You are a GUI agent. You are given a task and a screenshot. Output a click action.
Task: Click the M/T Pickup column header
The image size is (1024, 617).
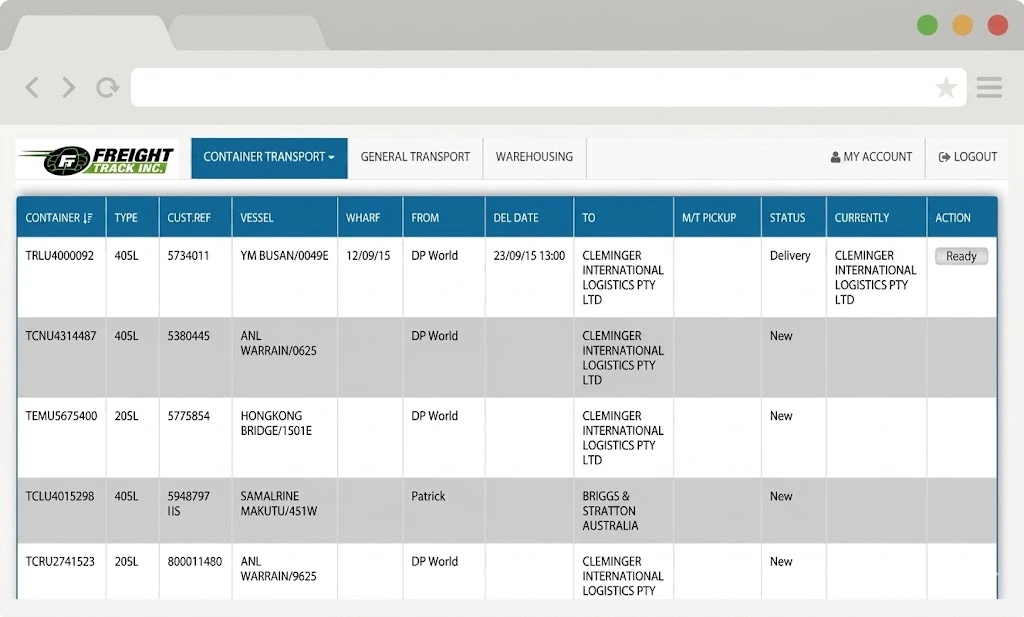[x=717, y=217]
